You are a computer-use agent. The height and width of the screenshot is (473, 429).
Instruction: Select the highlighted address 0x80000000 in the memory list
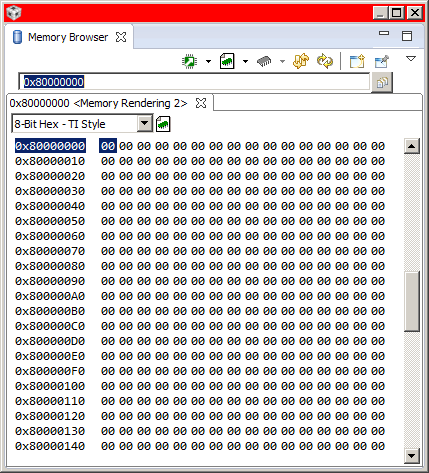(x=50, y=146)
